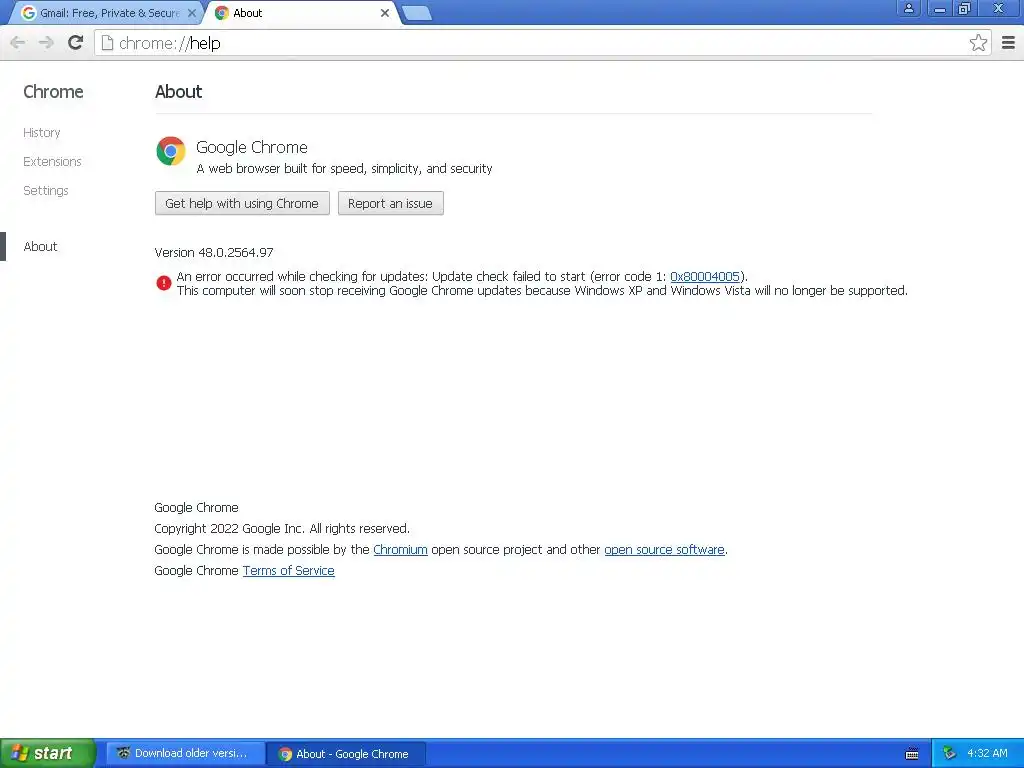Close the Gmail tab
Viewport: 1024px width, 768px height.
point(192,13)
